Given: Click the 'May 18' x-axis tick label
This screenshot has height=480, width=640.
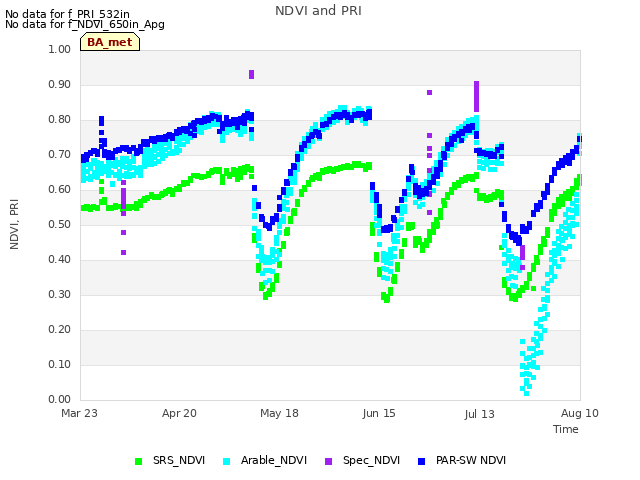Looking at the screenshot, I should pyautogui.click(x=279, y=413).
